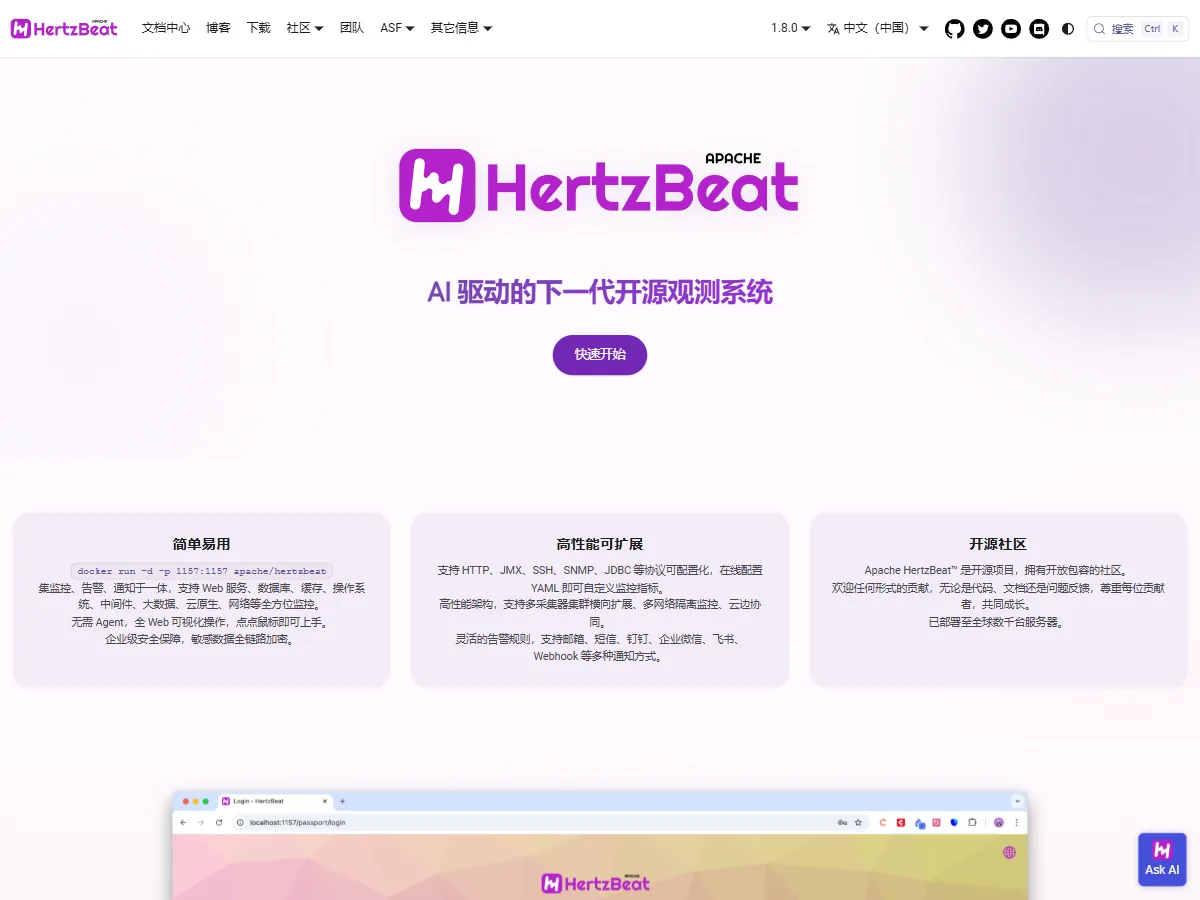Click the 高性能可扩展 card heading
The image size is (1200, 900).
(600, 544)
